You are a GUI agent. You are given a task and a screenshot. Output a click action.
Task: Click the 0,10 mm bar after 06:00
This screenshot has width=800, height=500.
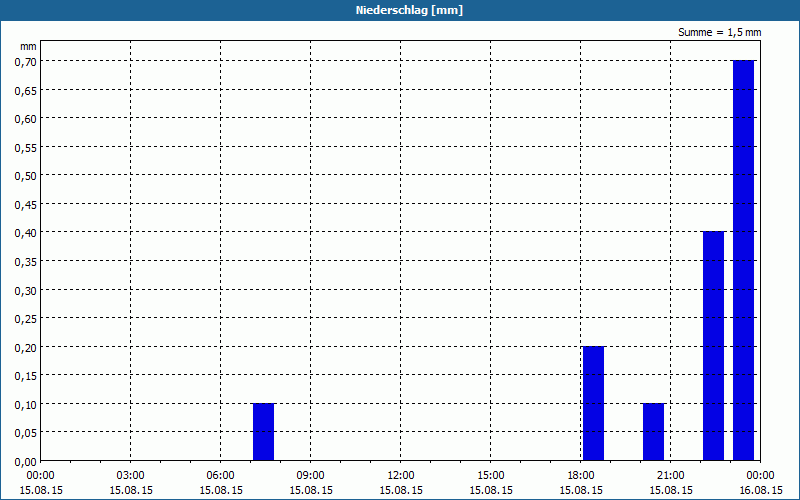coord(263,432)
